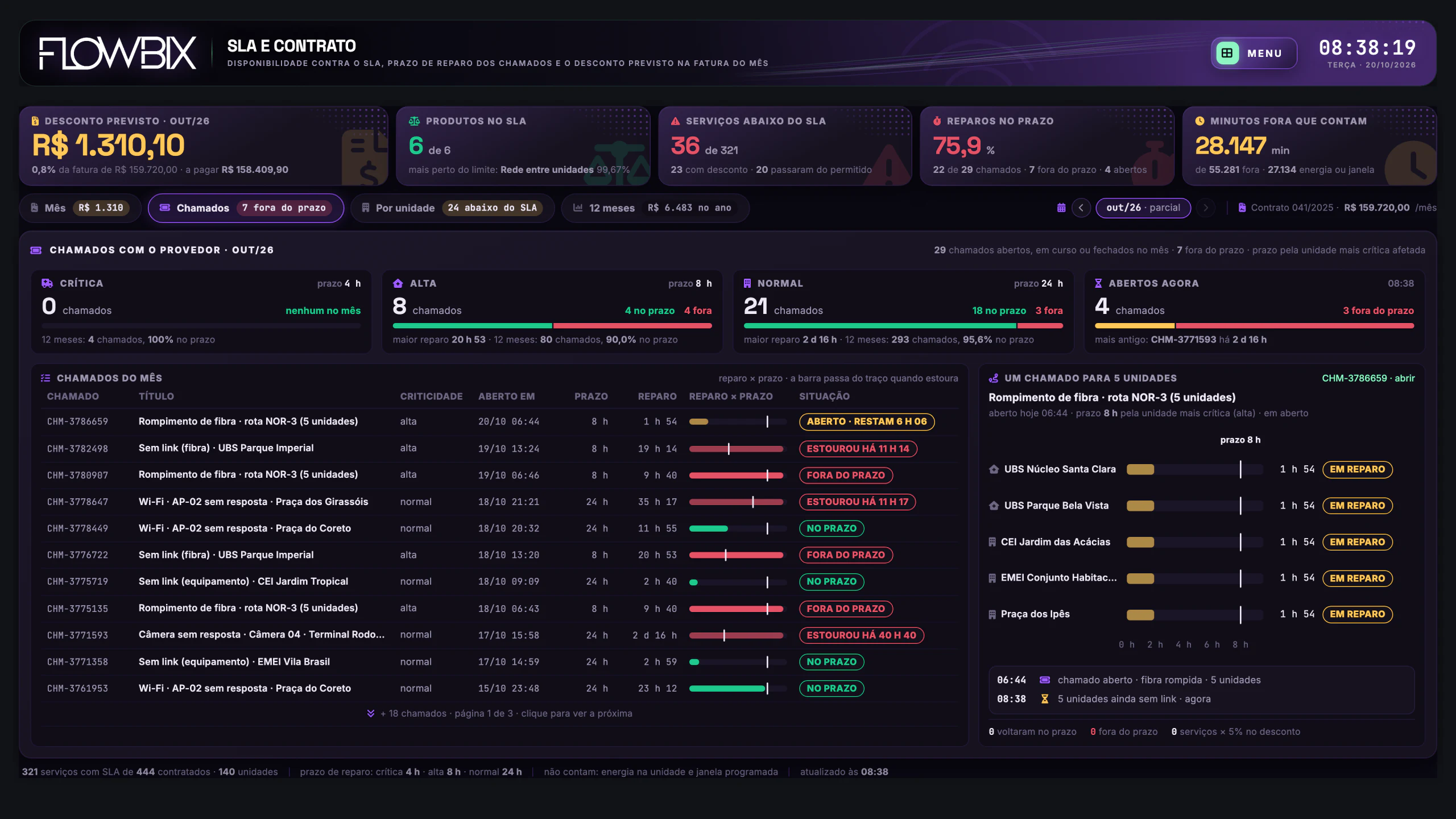Click the CHM-3775719 chamado code
The width and height of the screenshot is (1456, 819).
pos(77,581)
